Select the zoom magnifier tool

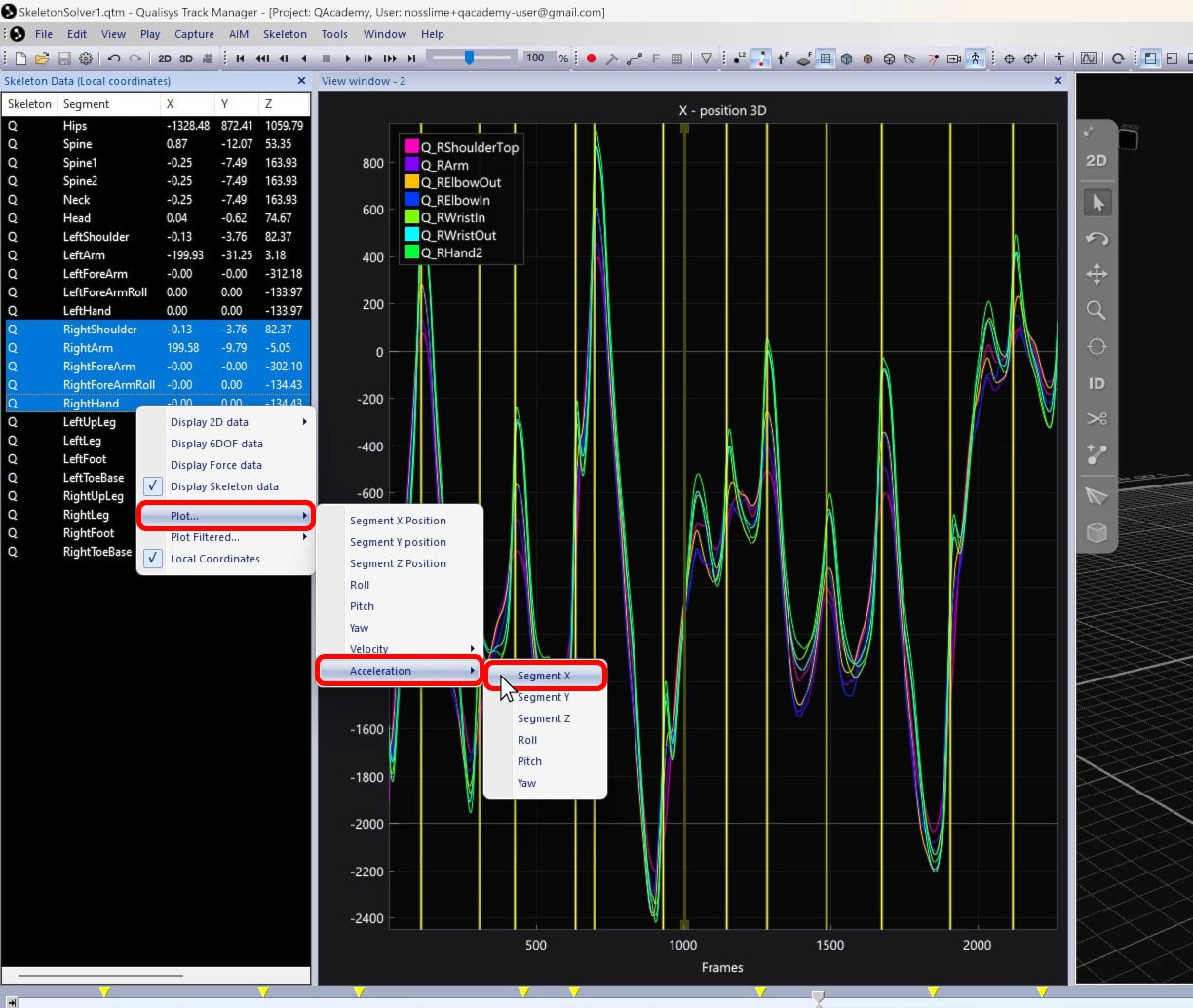1097,311
